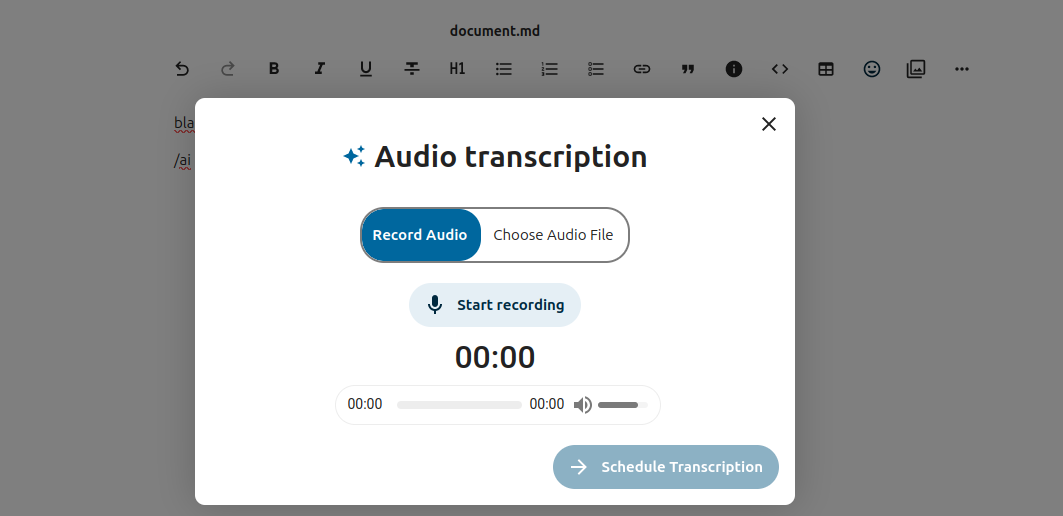
Task: Insert a hyperlink via link icon
Action: coord(642,69)
